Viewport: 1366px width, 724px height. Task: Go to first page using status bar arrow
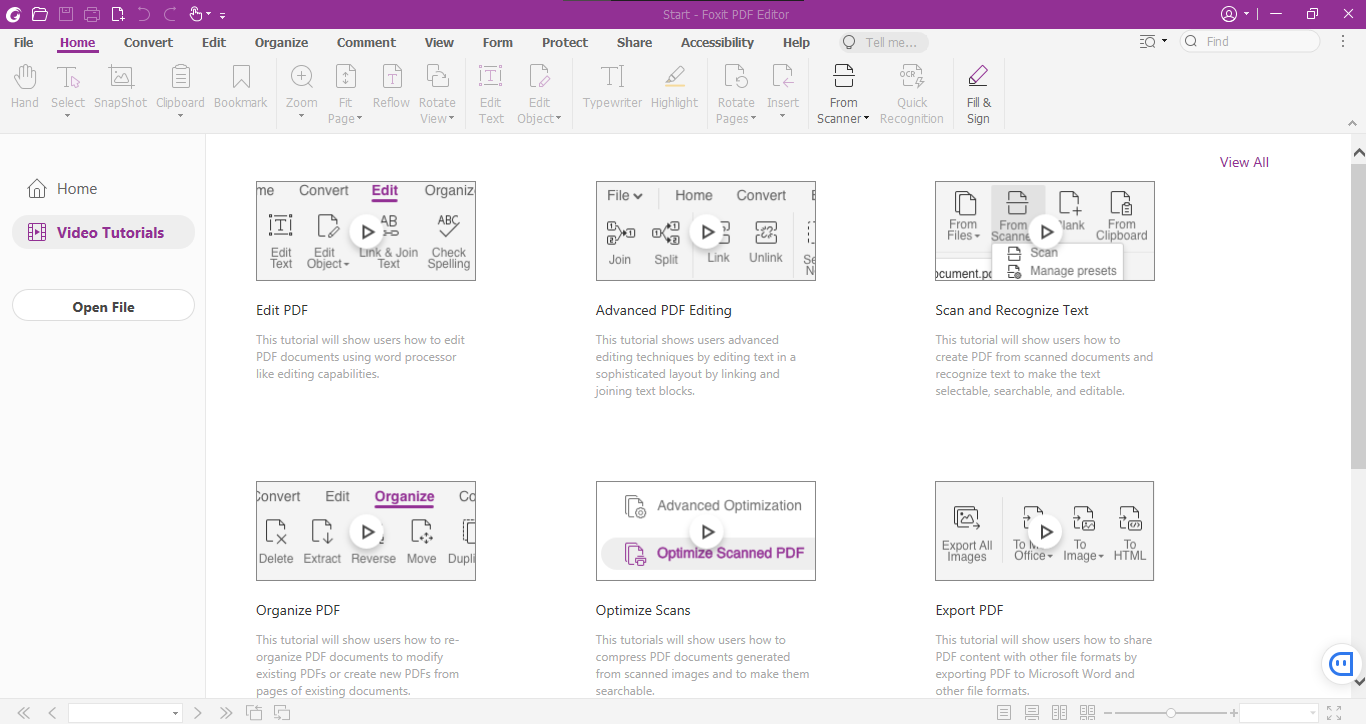click(x=24, y=713)
